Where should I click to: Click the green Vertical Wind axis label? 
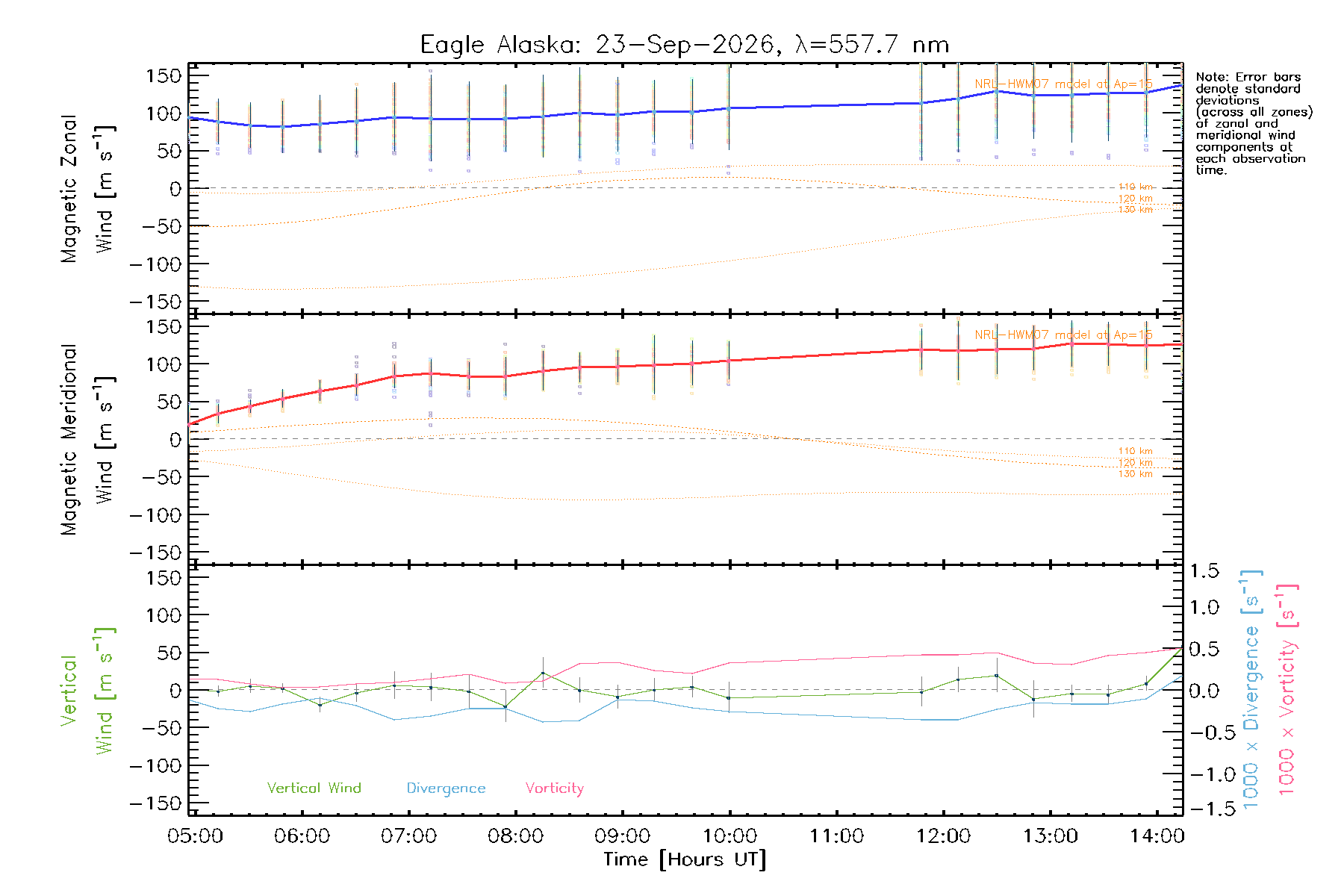pyautogui.click(x=87, y=691)
